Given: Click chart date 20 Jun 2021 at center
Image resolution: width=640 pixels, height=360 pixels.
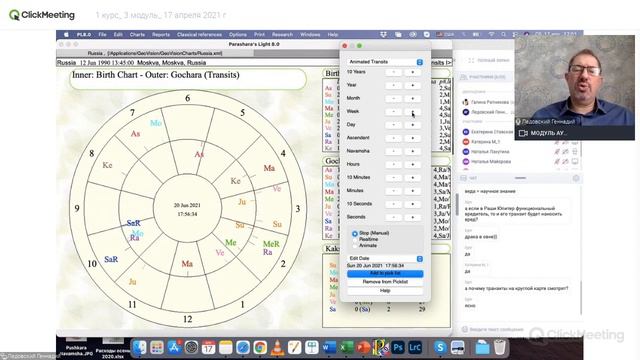Looking at the screenshot, I should click(187, 205).
